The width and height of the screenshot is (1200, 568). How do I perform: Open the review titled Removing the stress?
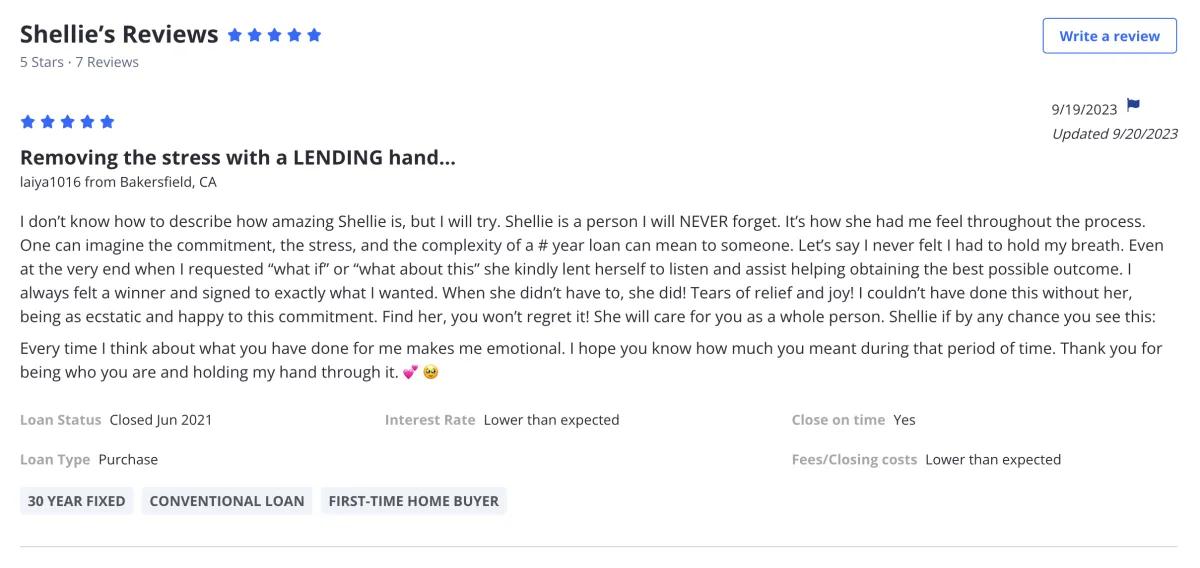point(238,157)
